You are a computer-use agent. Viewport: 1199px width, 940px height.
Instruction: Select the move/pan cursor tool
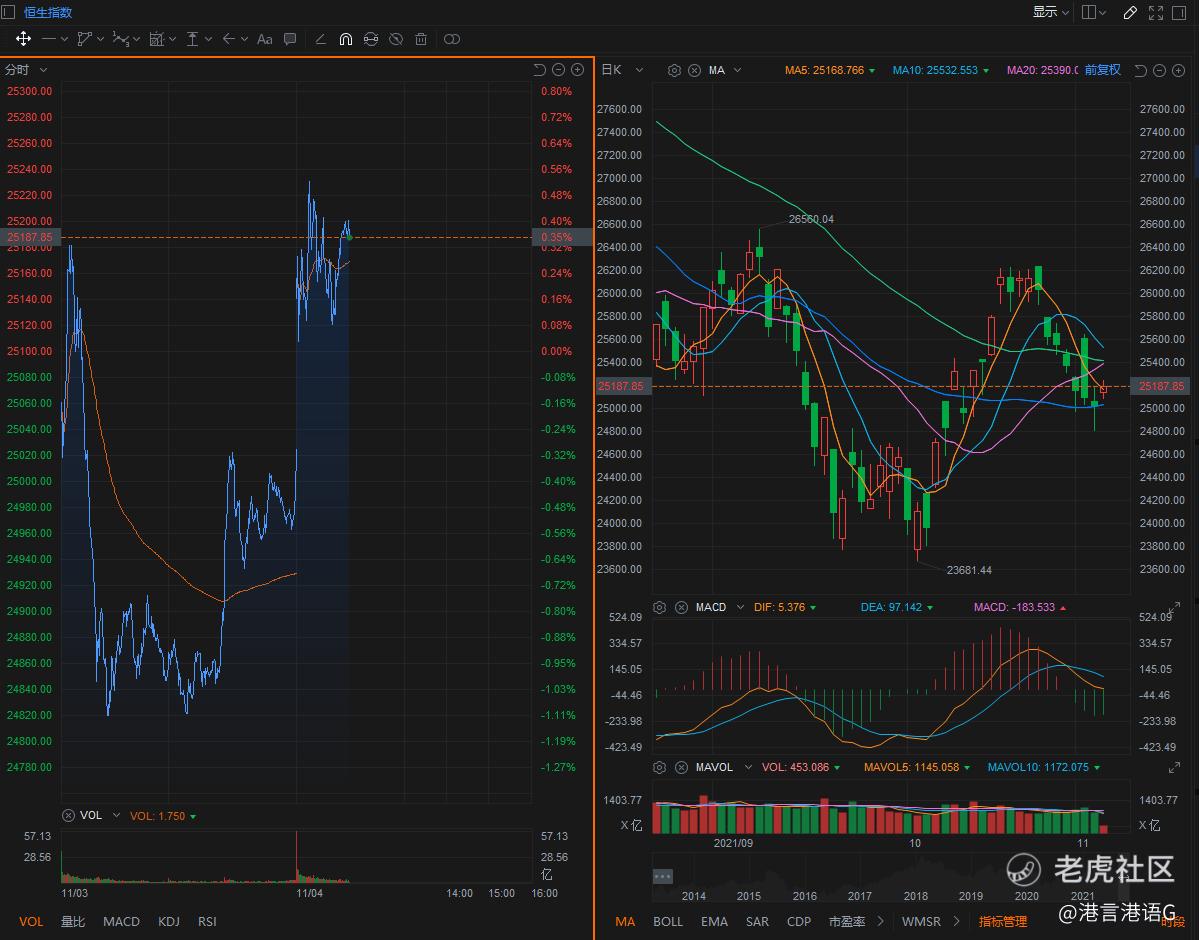(x=23, y=39)
